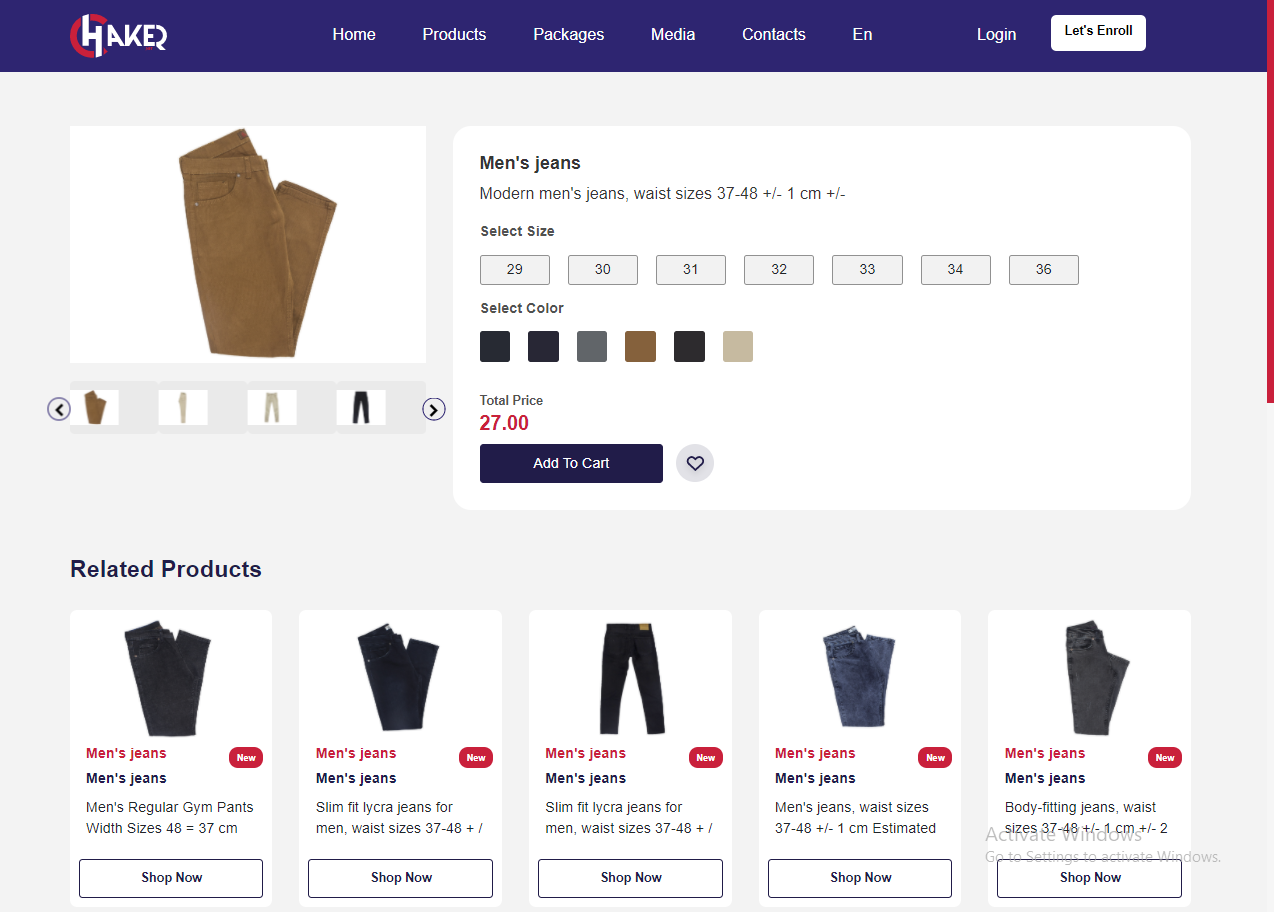Add item to wishlist with heart icon
The image size is (1274, 912).
click(x=695, y=463)
